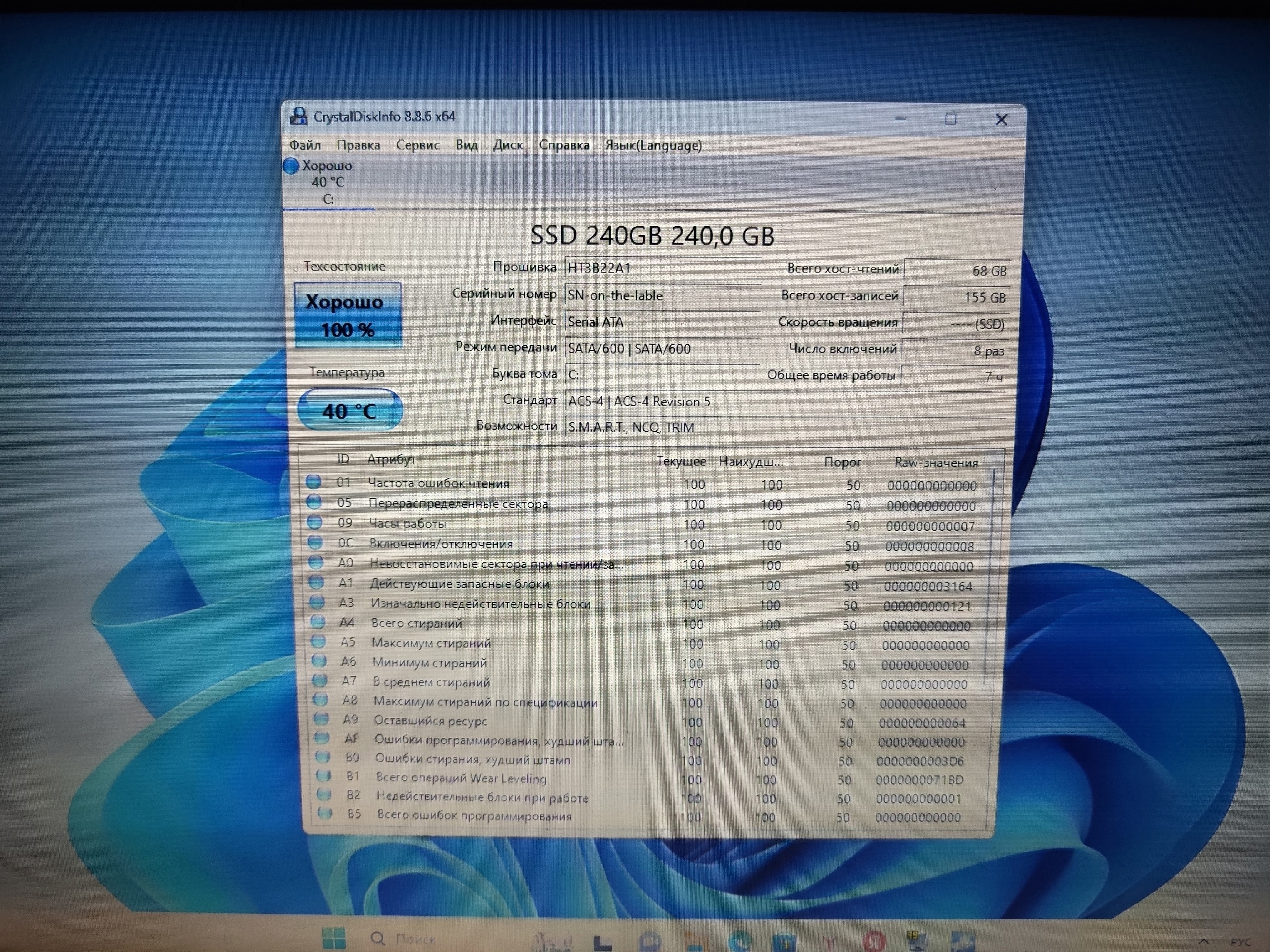This screenshot has width=1270, height=952.
Task: Click the status circle for attribute A9
Action: (x=321, y=718)
